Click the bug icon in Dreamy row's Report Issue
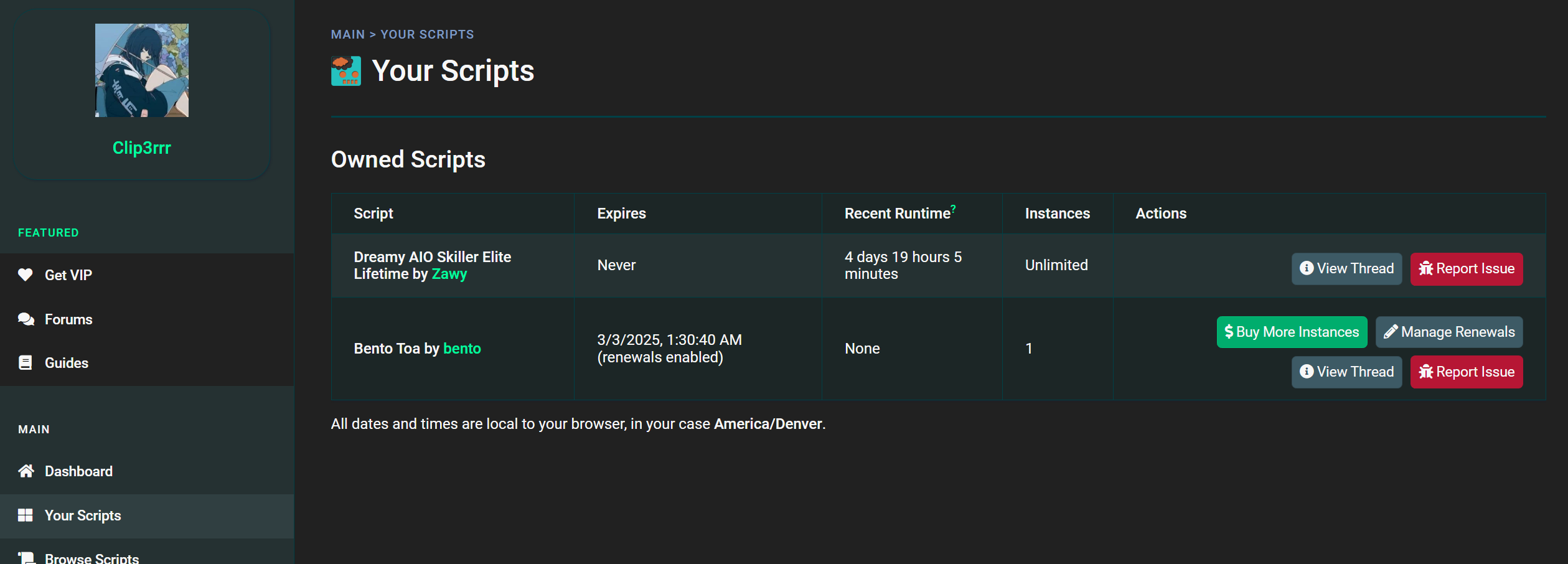 (x=1426, y=268)
